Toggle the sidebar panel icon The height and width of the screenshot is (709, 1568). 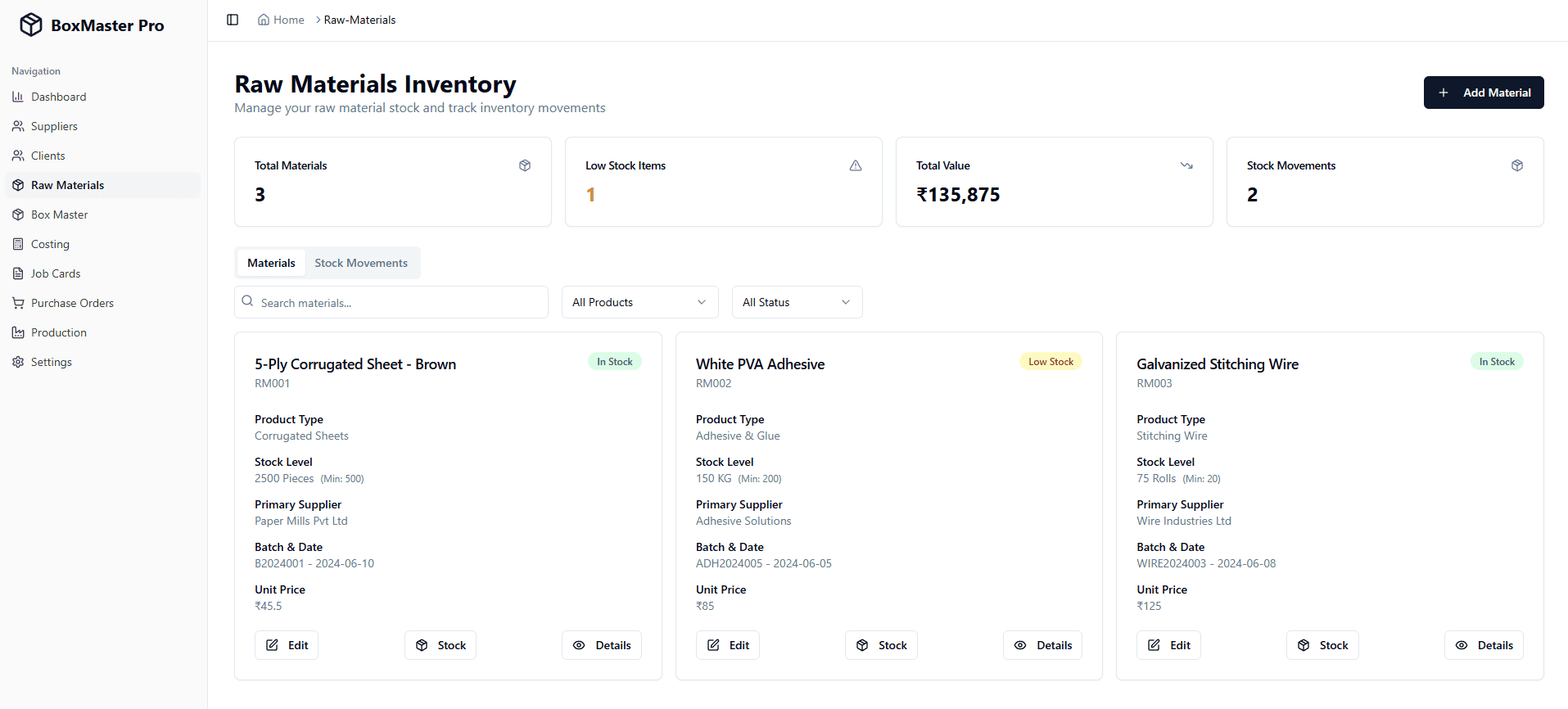233,20
